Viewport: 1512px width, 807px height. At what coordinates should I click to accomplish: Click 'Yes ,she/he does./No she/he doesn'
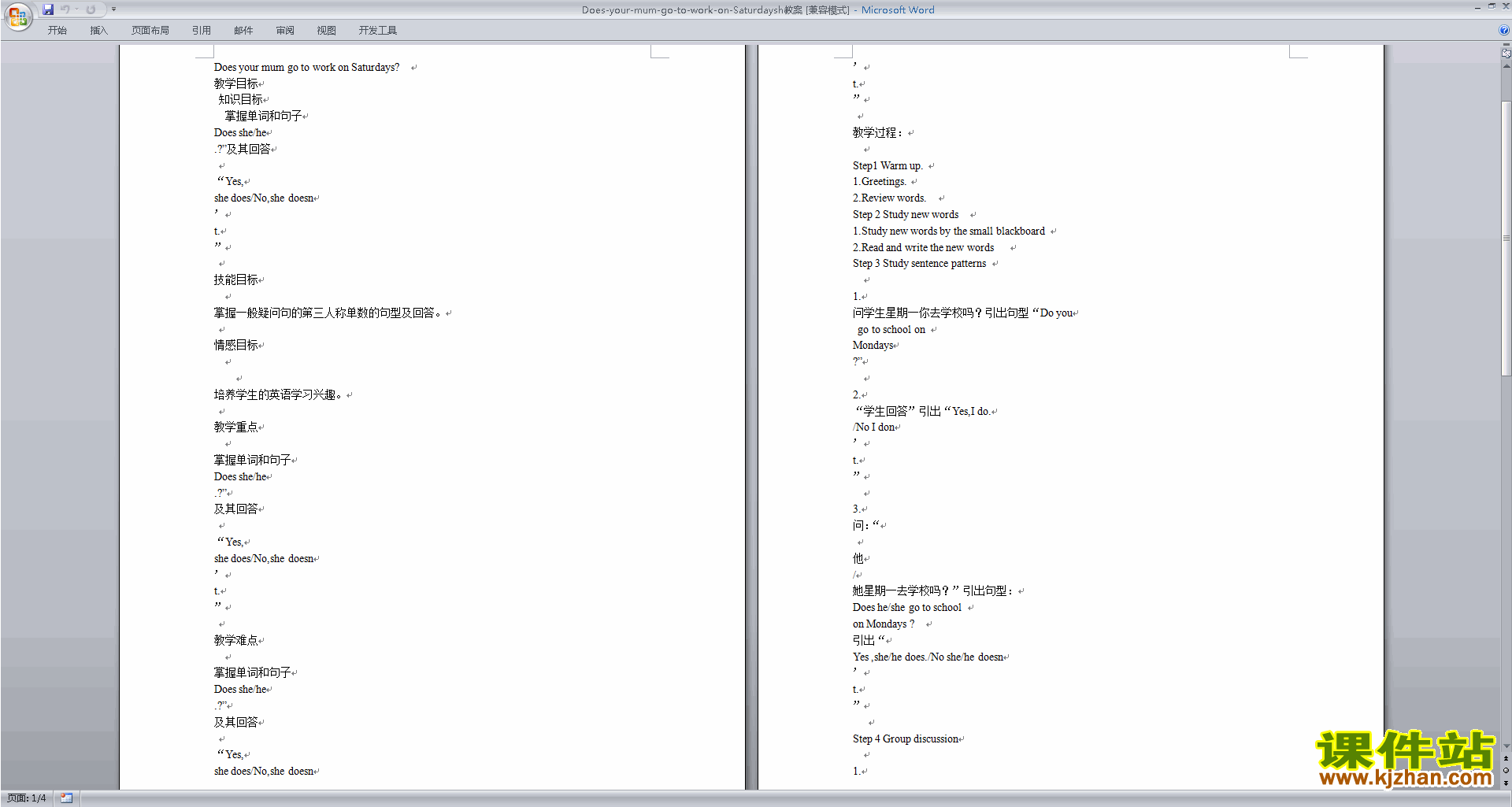click(x=928, y=657)
